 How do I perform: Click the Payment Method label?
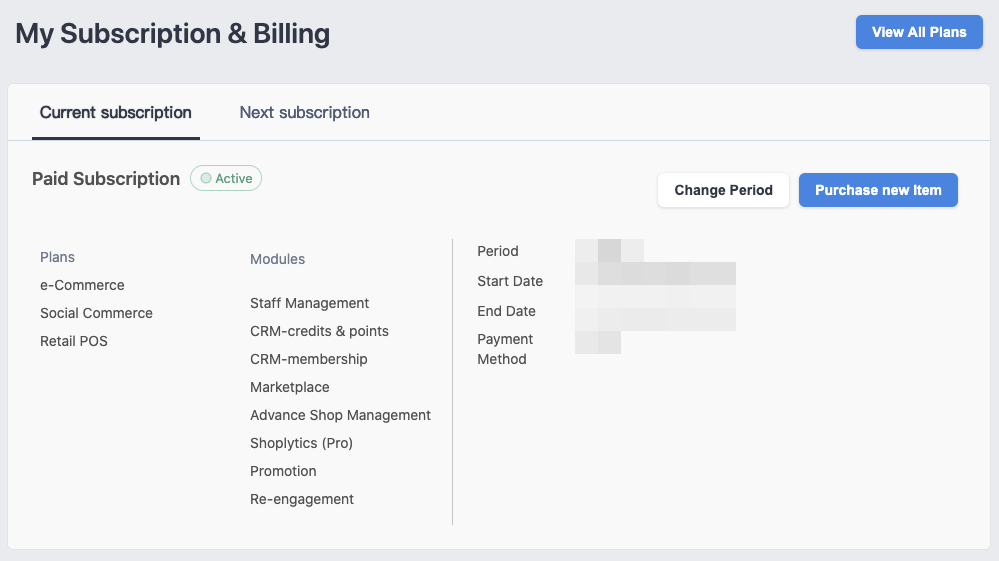505,349
